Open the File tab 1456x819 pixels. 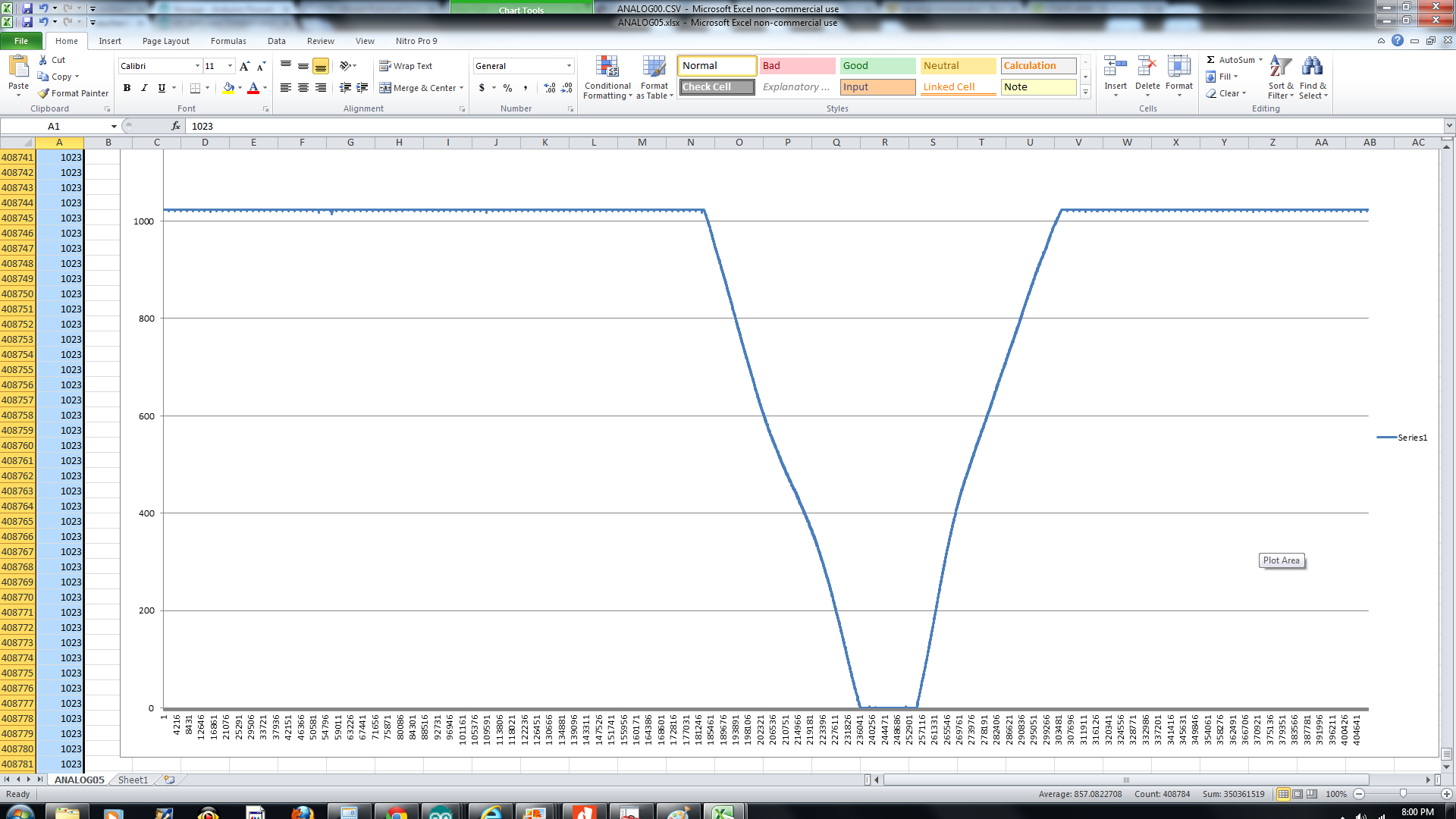click(21, 41)
